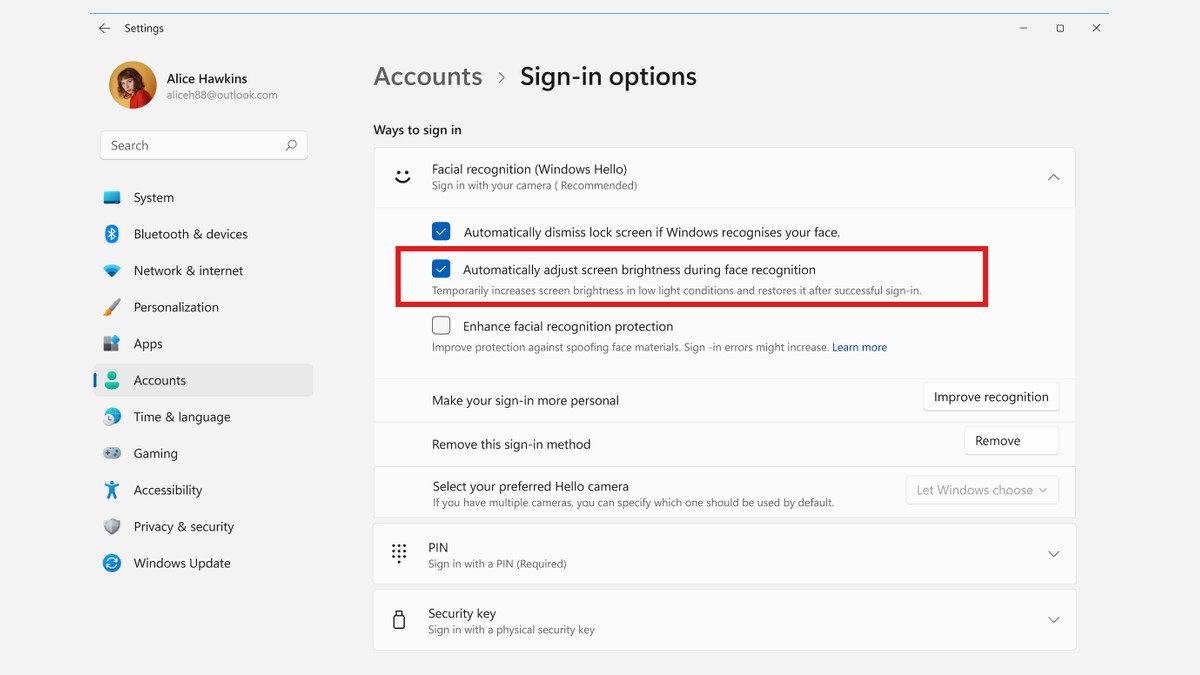Click 'Remove this sign-in method' text
Image resolution: width=1200 pixels, height=675 pixels.
(x=511, y=444)
